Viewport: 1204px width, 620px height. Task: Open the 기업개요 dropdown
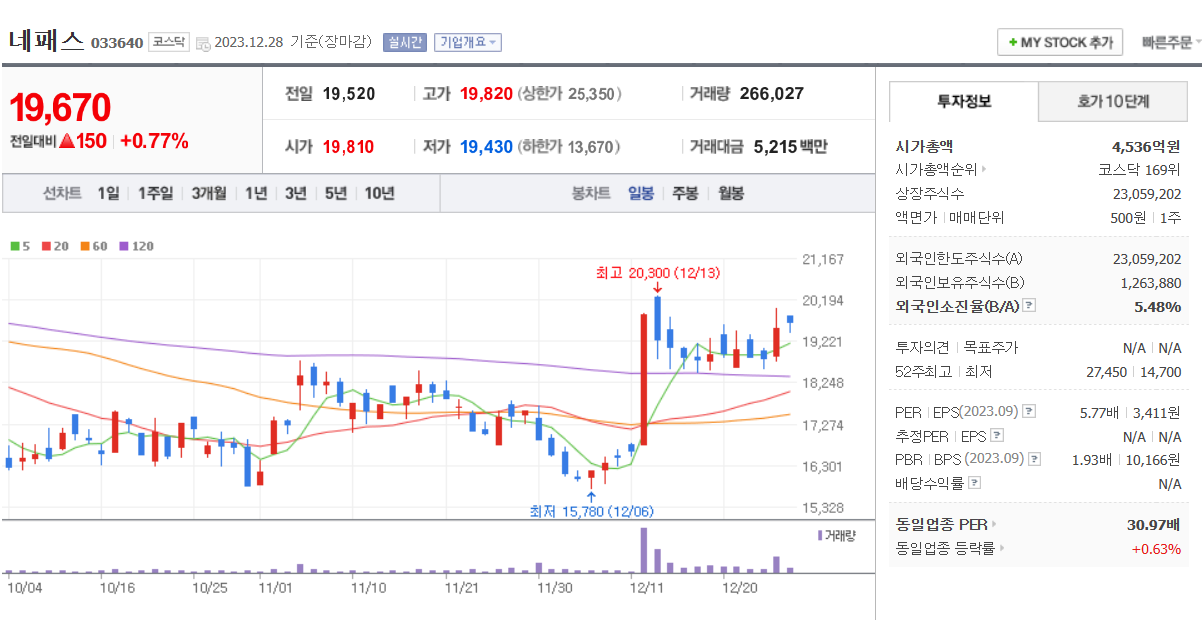[x=468, y=42]
